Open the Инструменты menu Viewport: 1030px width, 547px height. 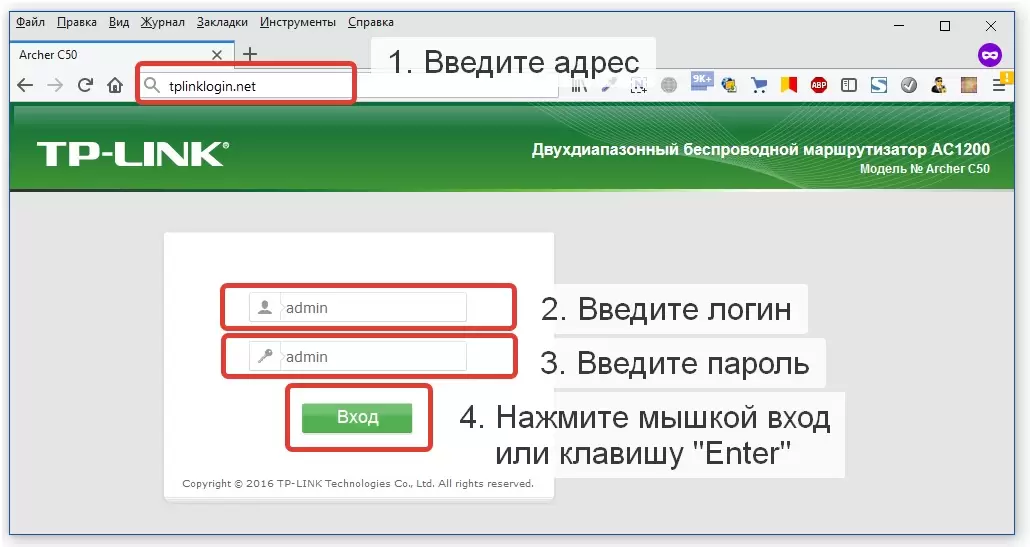[x=298, y=22]
